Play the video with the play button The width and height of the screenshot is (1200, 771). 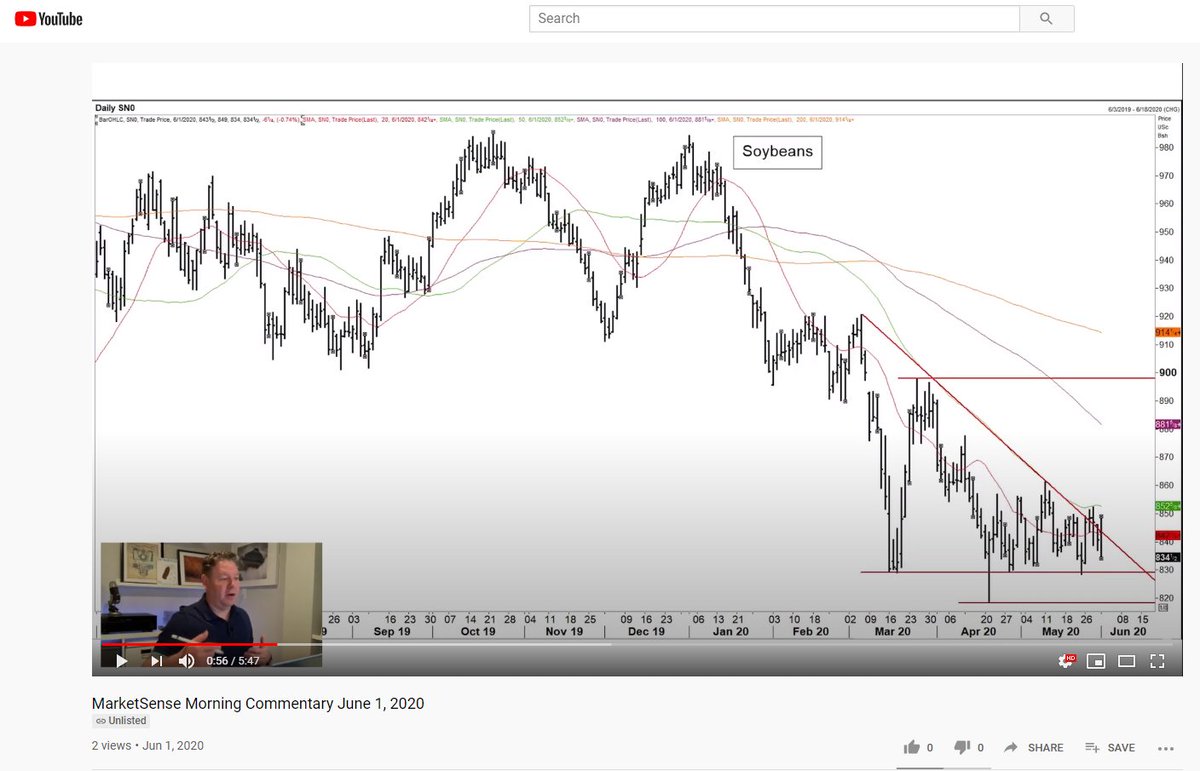121,661
